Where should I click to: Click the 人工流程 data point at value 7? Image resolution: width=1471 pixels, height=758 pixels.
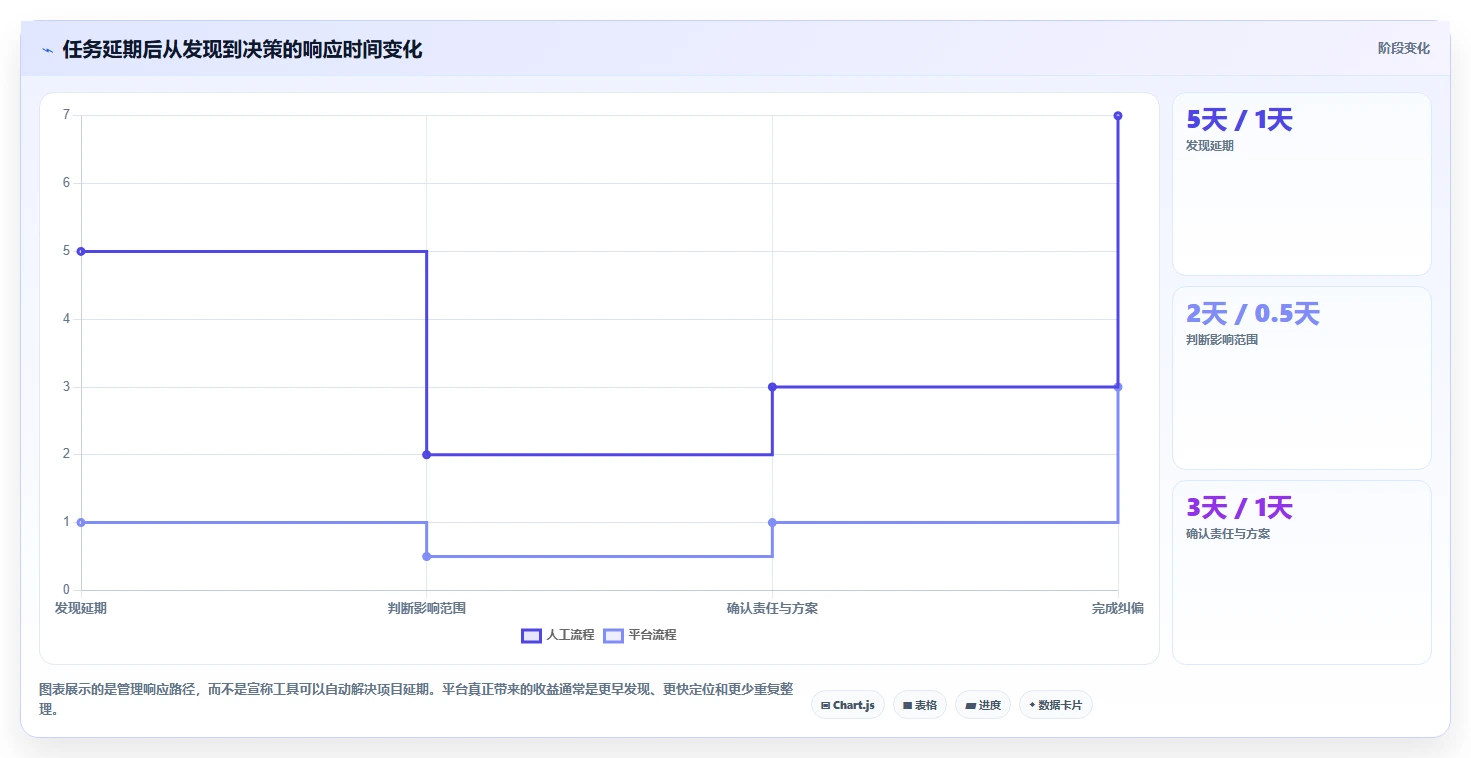click(x=1118, y=116)
